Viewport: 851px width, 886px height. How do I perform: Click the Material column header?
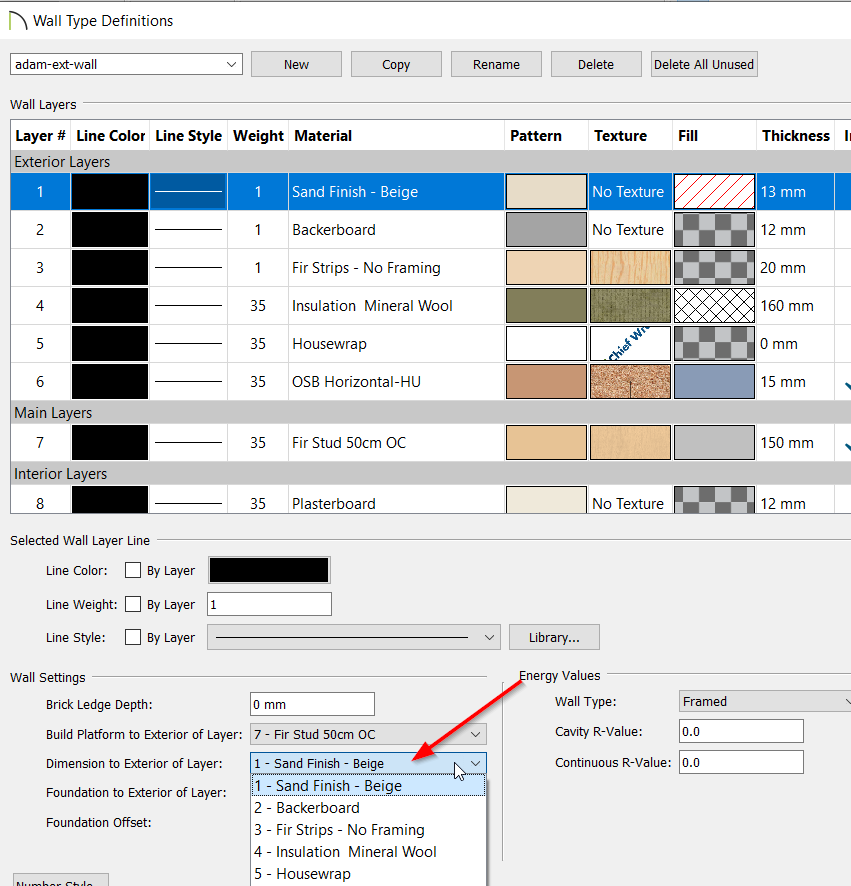[396, 136]
